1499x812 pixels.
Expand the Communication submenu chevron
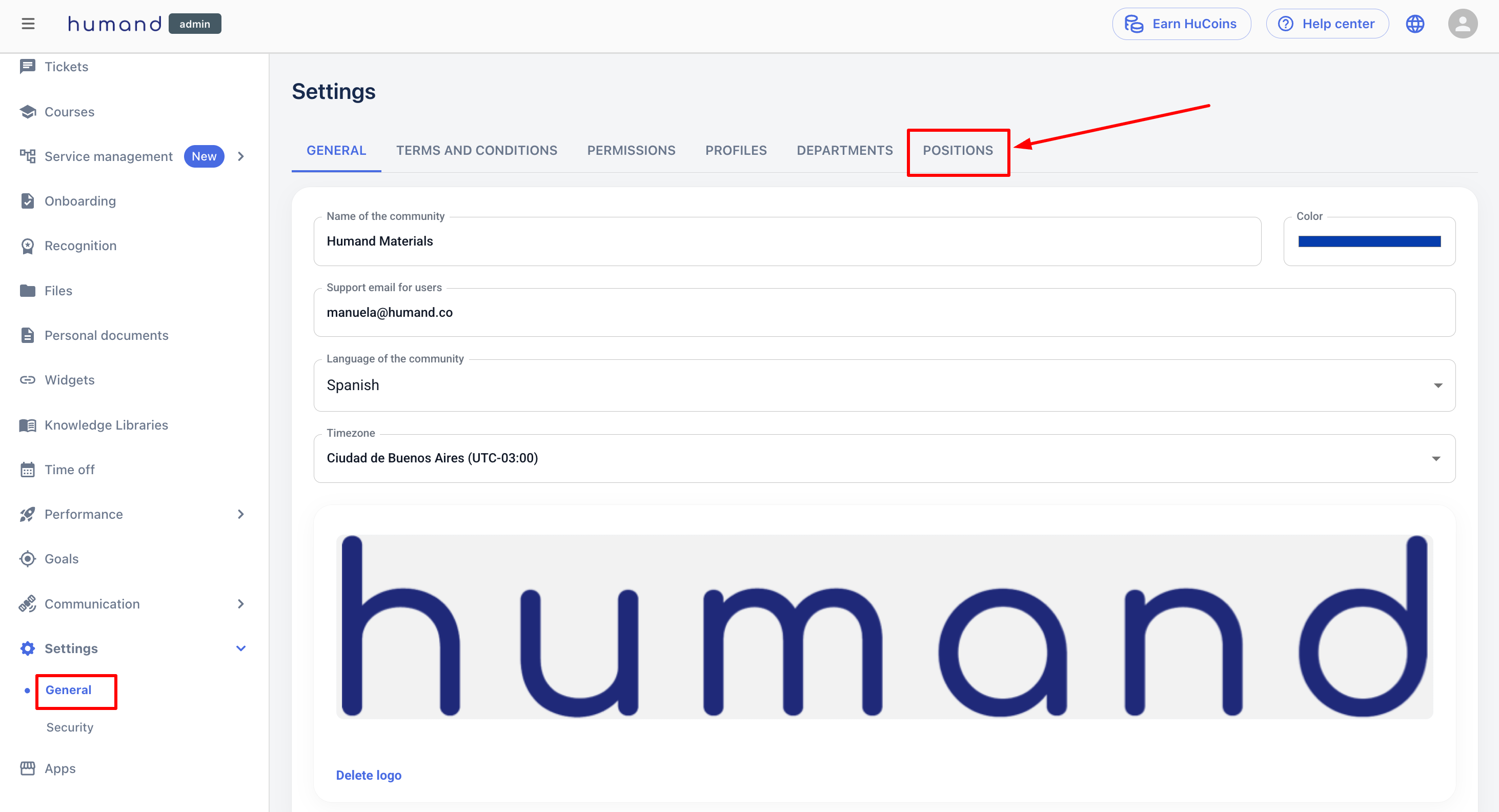[x=241, y=603]
